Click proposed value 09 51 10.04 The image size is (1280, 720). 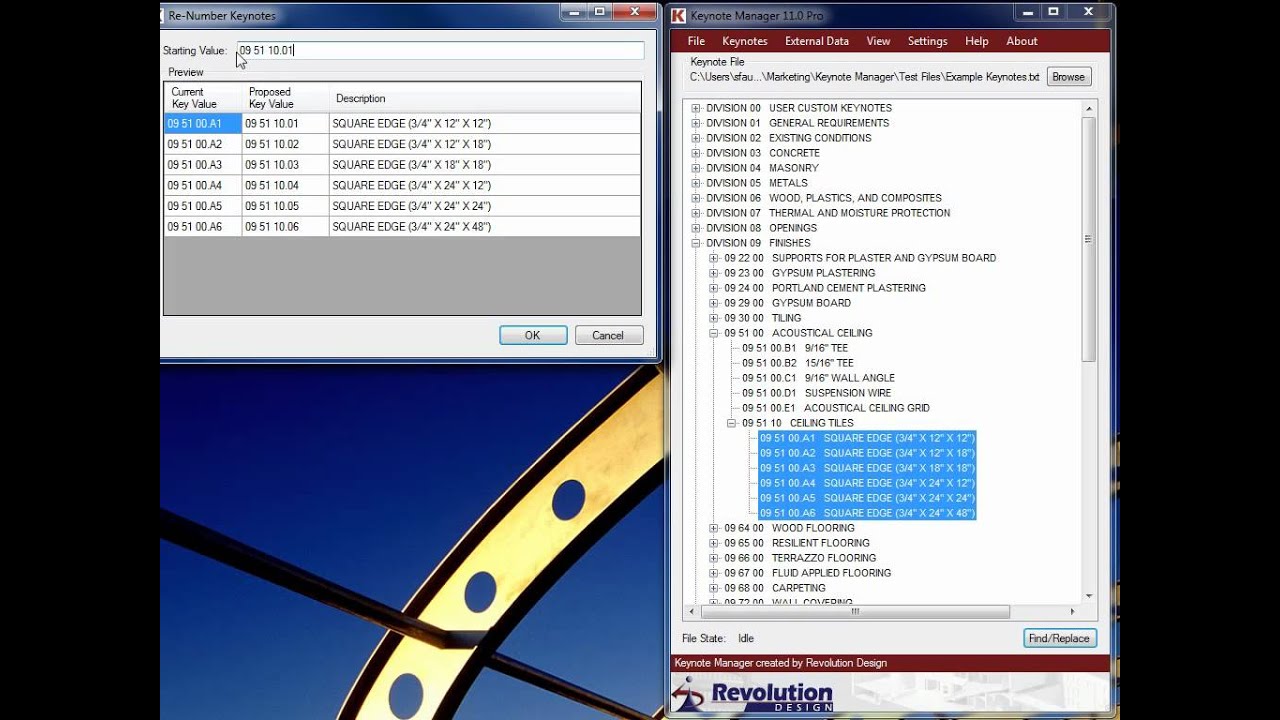(285, 186)
